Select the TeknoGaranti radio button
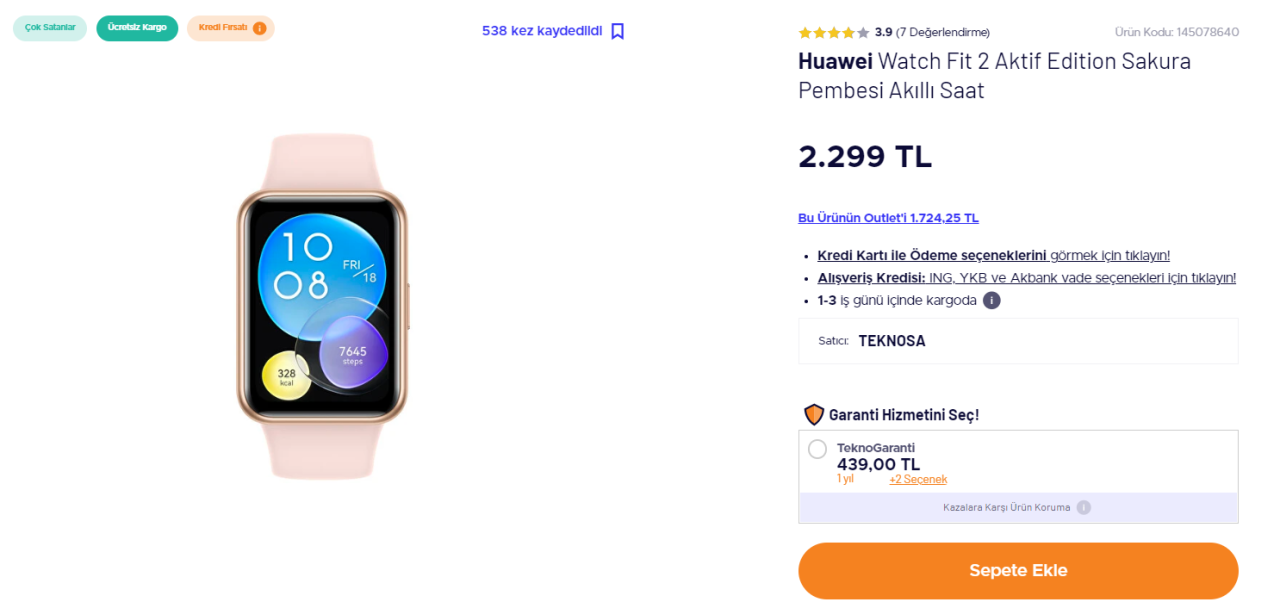 tap(817, 449)
